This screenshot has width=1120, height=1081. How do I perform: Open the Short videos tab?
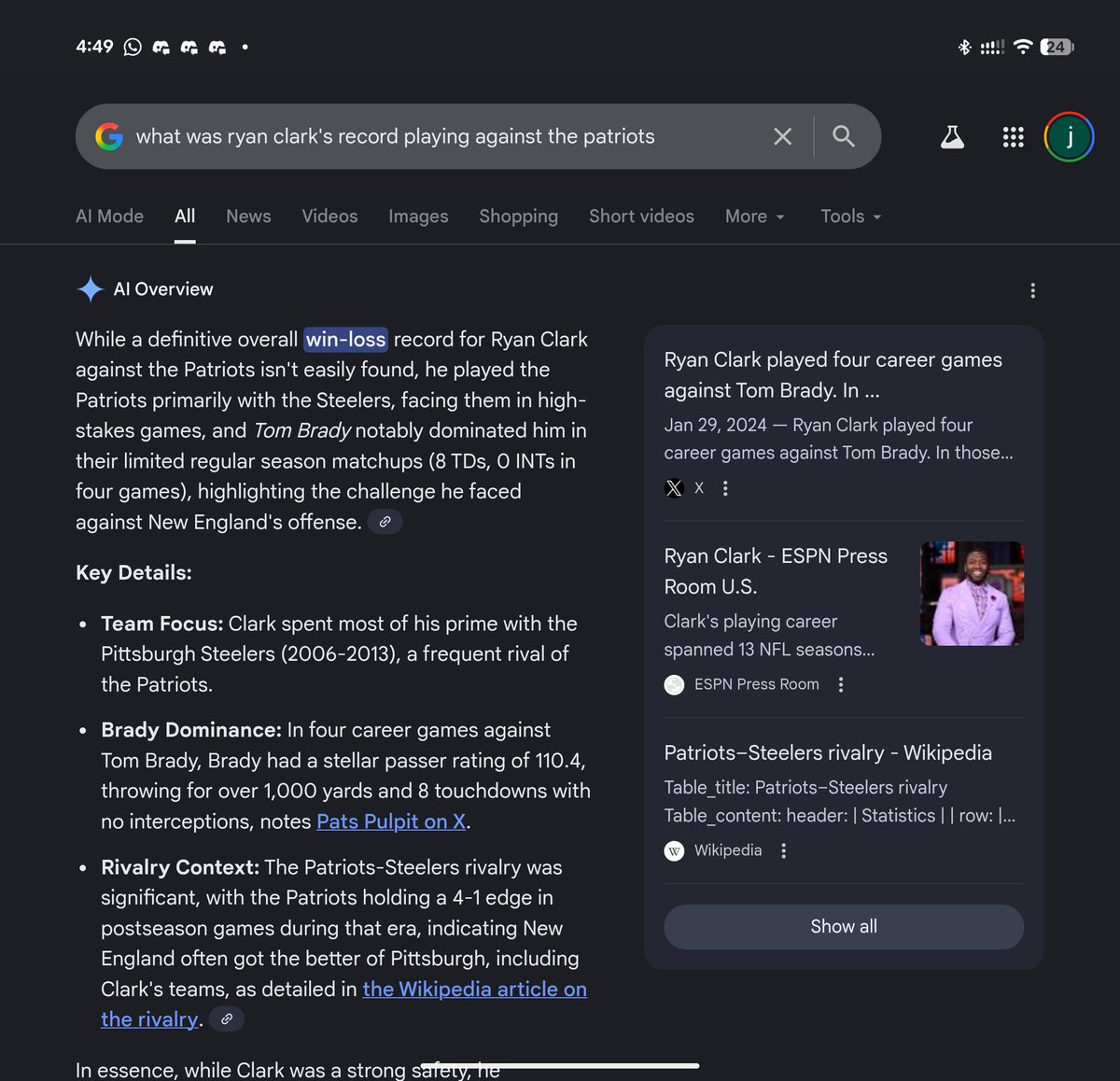[641, 216]
